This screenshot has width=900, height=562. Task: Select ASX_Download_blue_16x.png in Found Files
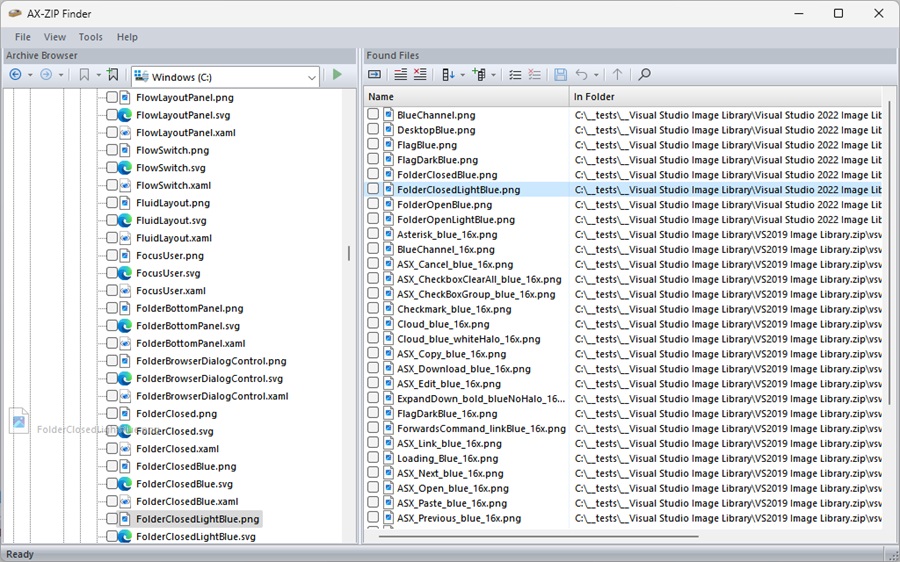point(464,369)
